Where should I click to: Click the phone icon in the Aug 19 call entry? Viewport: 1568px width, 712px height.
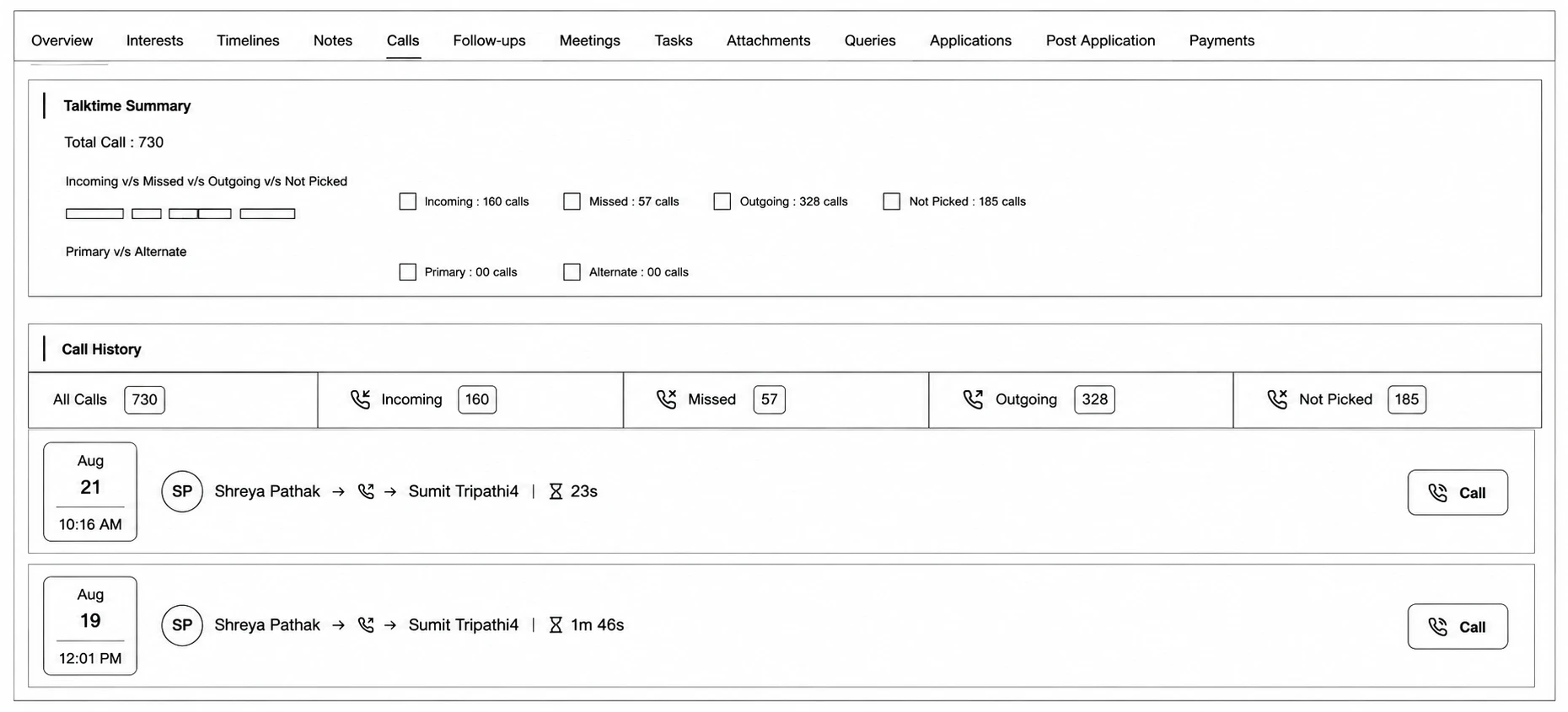366,625
